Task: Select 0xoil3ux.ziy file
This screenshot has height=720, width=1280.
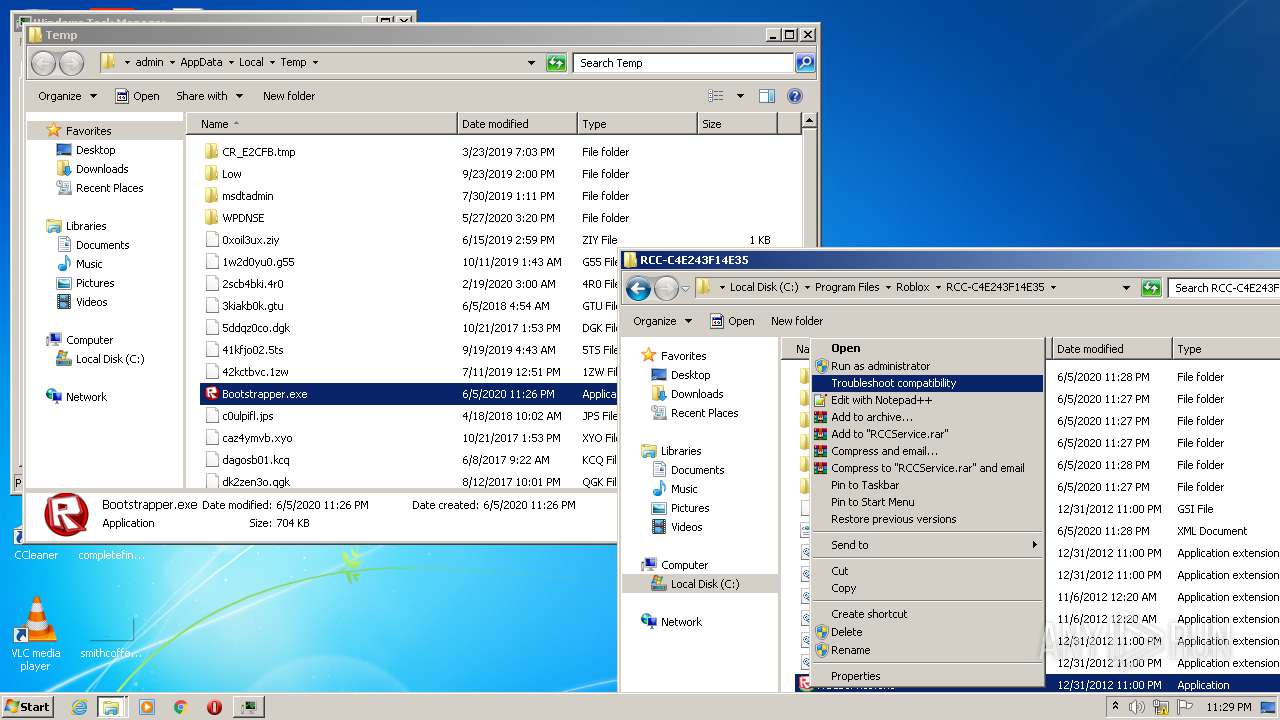Action: pyautogui.click(x=250, y=240)
